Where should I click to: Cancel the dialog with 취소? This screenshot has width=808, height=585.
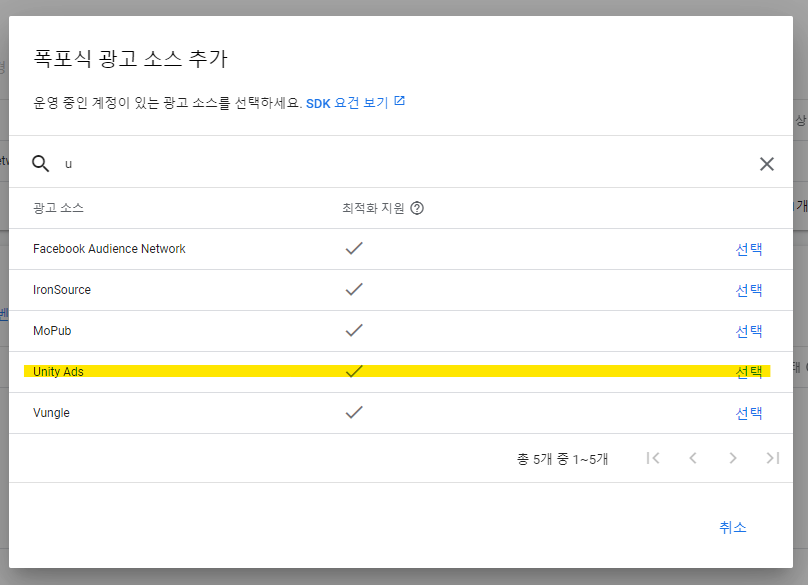click(x=733, y=527)
